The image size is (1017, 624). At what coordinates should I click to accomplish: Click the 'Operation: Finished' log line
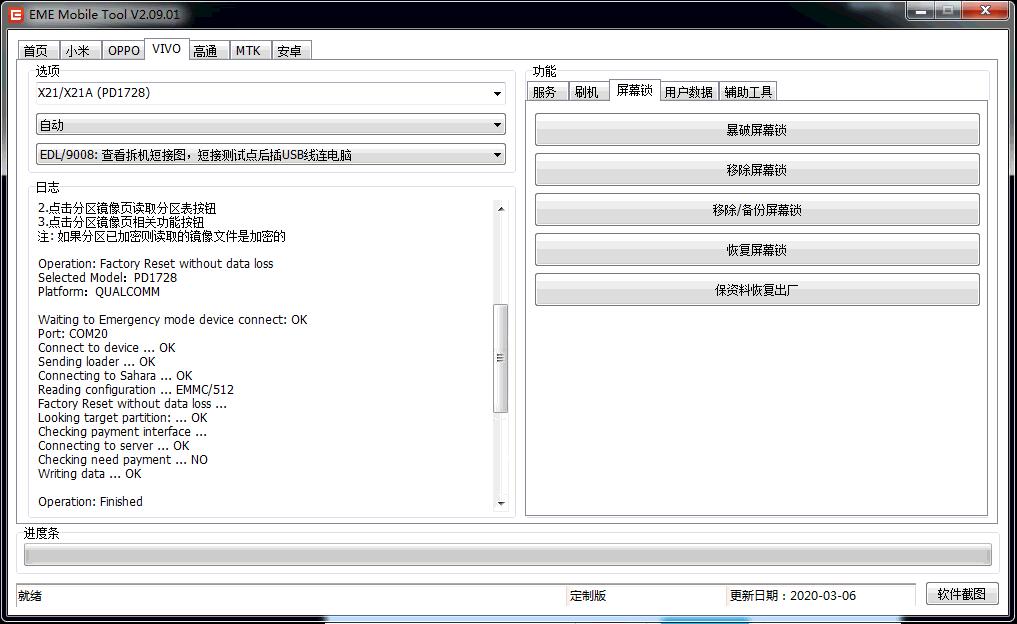[90, 502]
